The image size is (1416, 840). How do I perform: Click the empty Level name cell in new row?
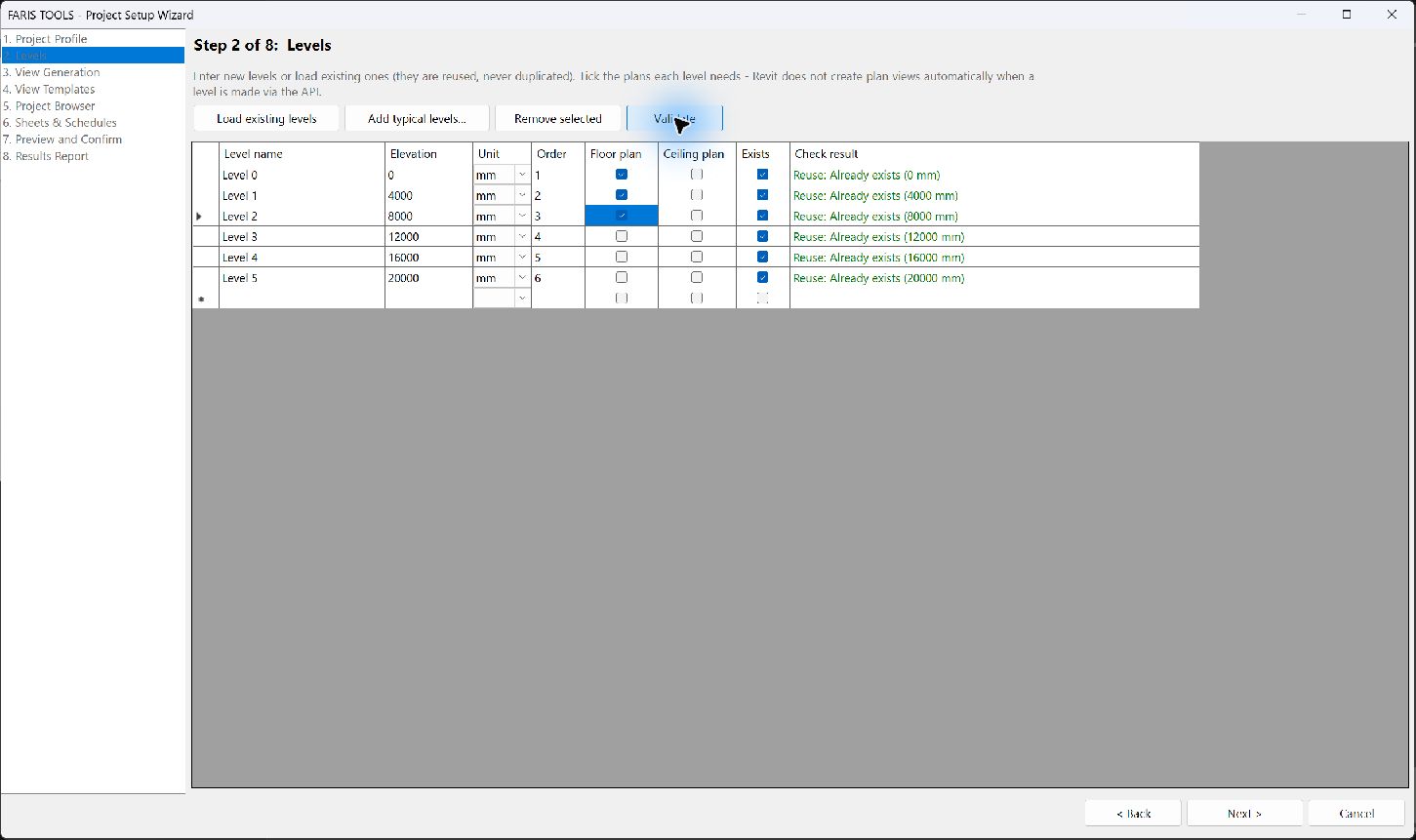[303, 298]
